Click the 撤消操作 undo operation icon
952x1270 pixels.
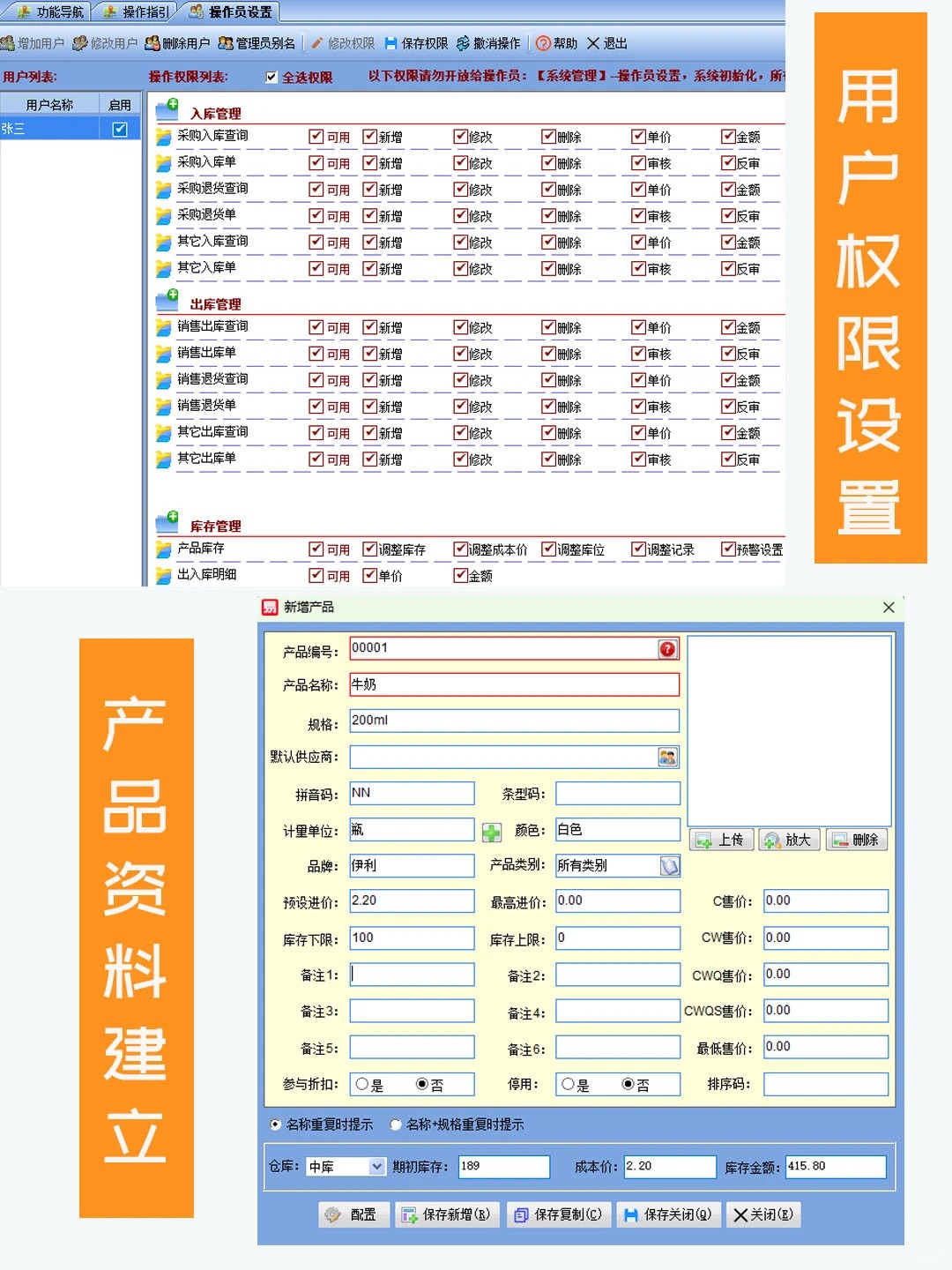[x=463, y=43]
